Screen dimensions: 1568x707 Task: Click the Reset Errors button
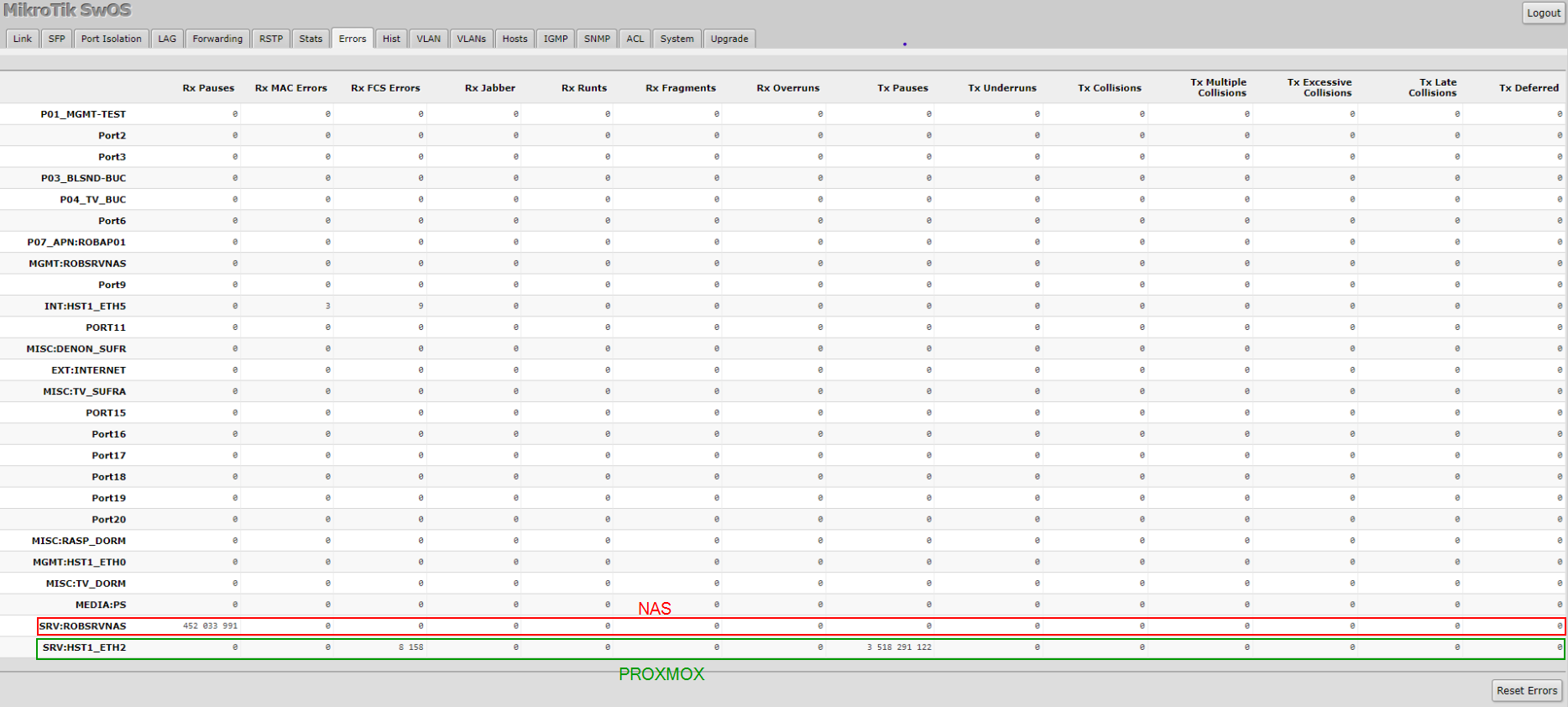pyautogui.click(x=1527, y=690)
